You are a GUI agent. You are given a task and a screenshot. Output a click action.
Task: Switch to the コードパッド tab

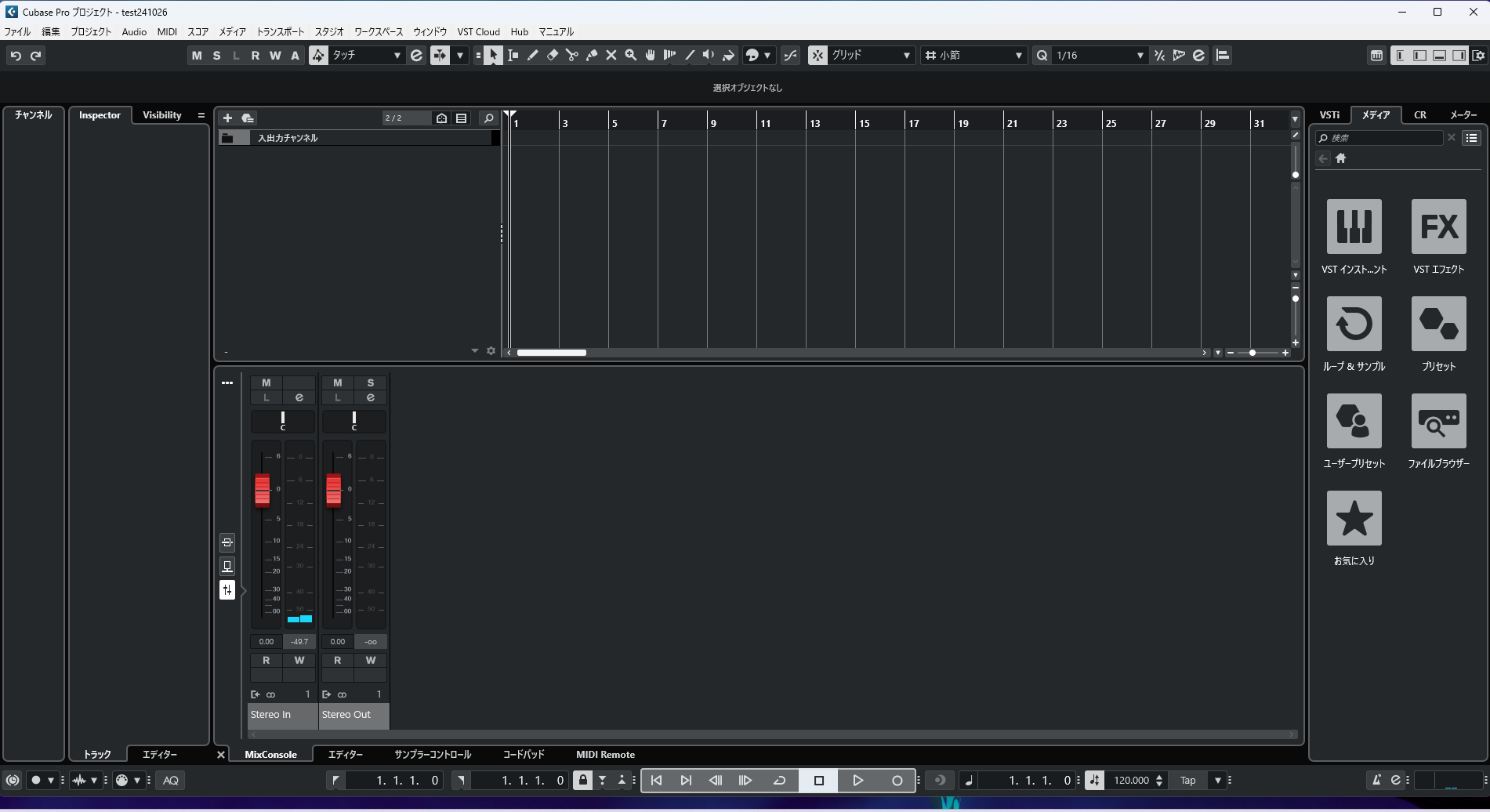(523, 754)
